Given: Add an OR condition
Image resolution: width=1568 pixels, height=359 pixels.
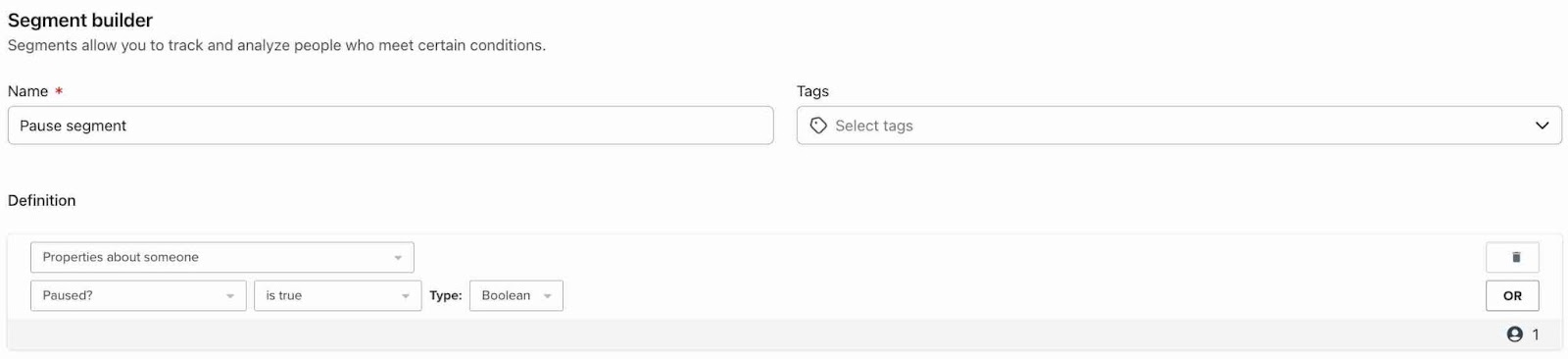Looking at the screenshot, I should point(1512,295).
